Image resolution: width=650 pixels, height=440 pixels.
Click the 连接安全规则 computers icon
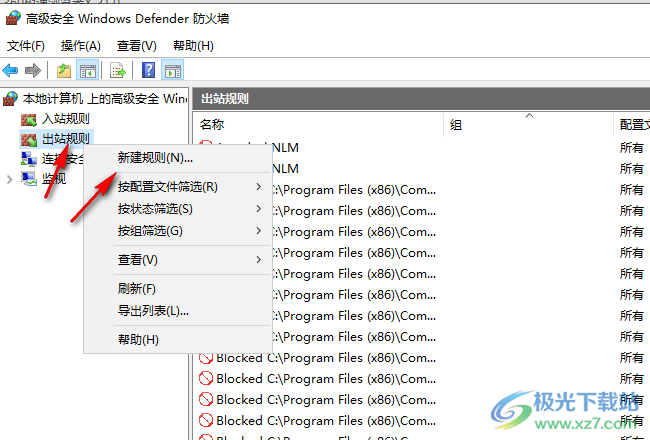[29, 159]
